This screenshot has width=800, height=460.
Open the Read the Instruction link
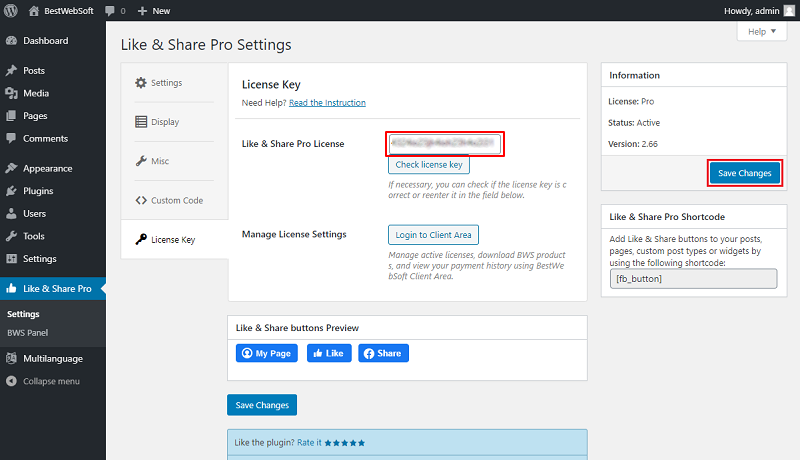pos(327,103)
